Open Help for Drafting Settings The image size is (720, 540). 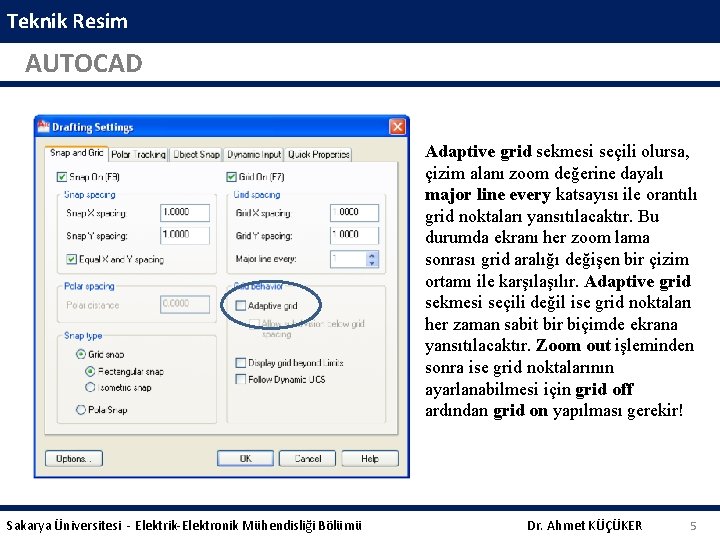coord(370,458)
